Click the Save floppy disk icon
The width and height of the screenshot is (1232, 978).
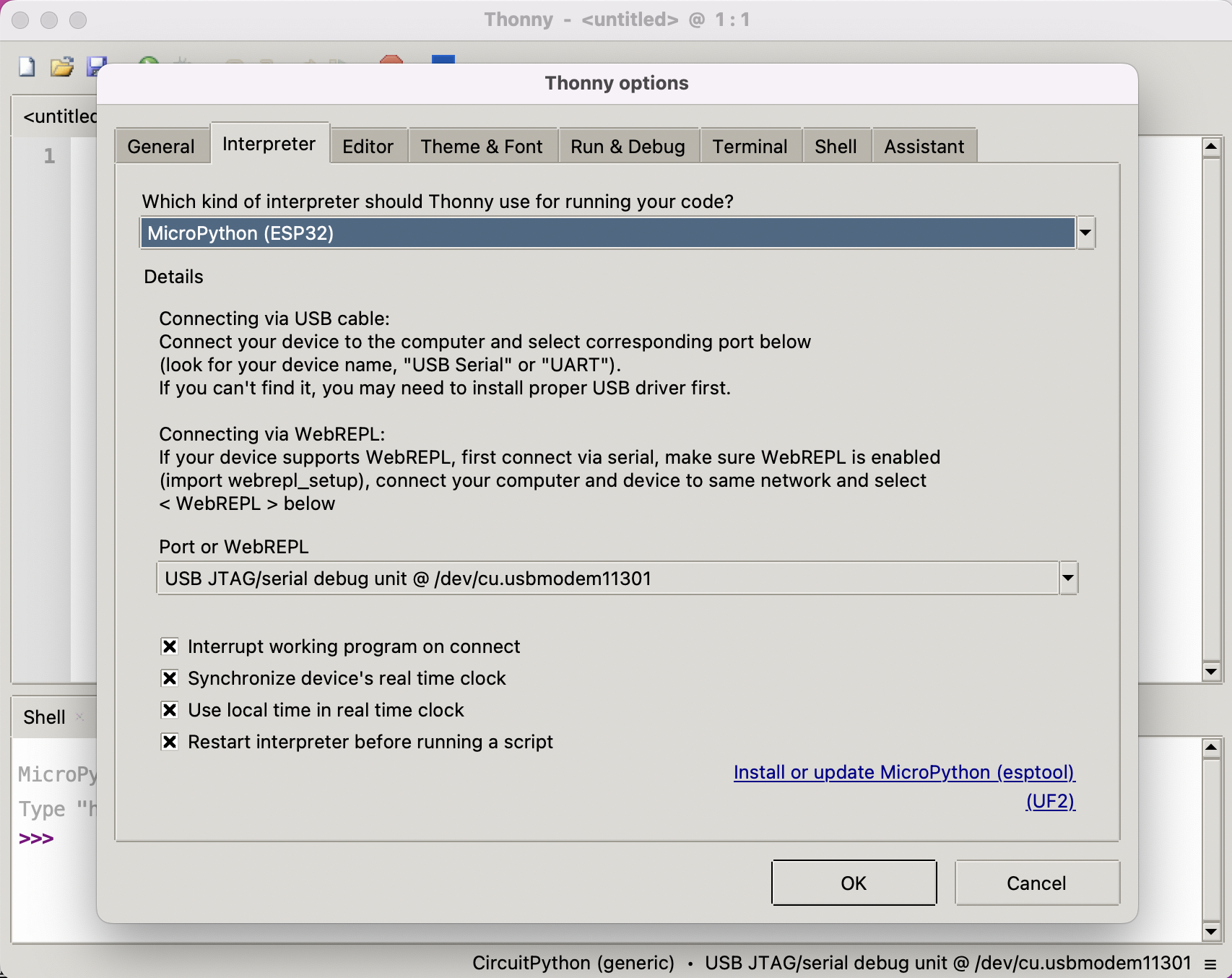click(96, 66)
